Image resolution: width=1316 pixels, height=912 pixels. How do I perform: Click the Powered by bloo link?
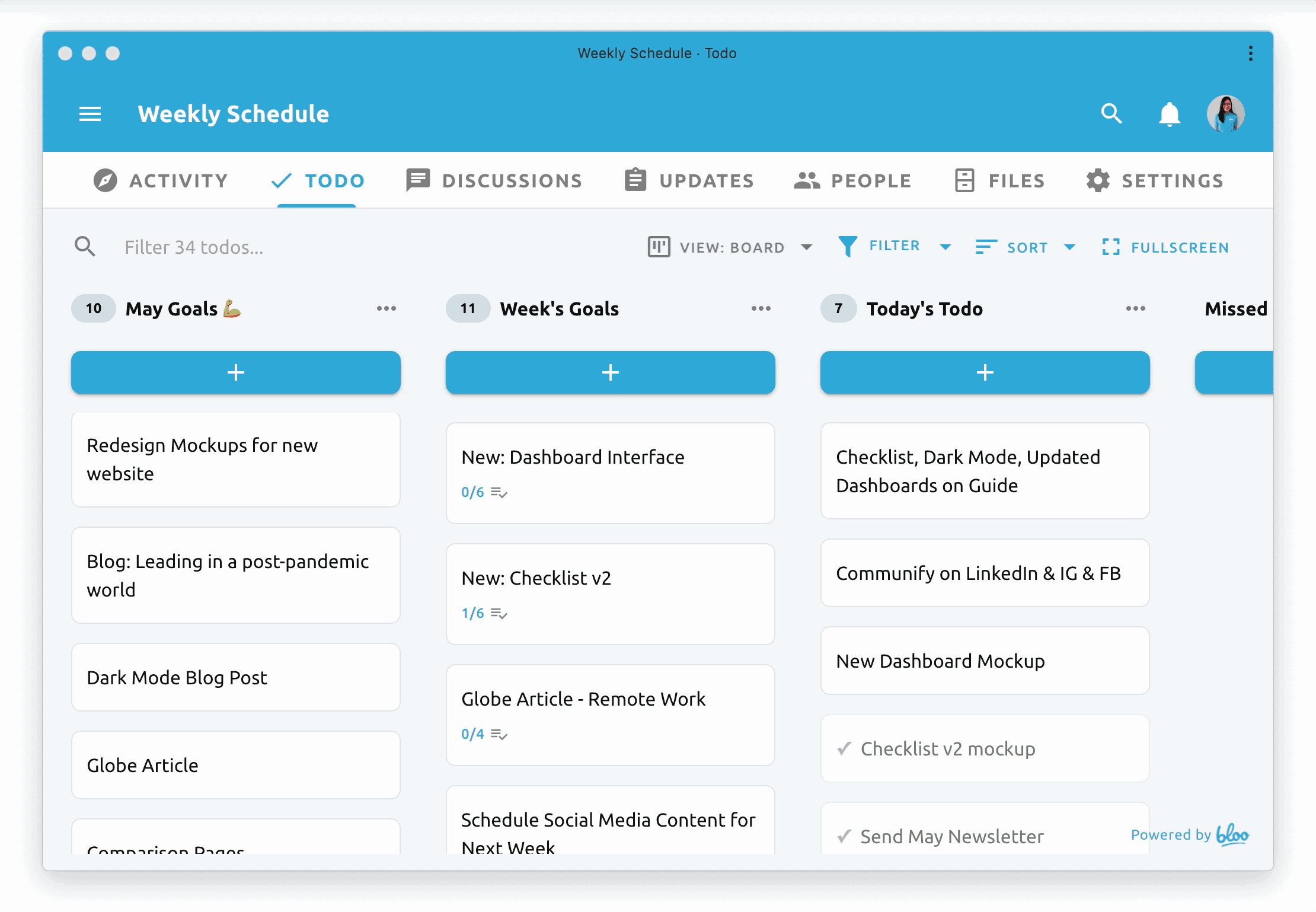[1189, 835]
